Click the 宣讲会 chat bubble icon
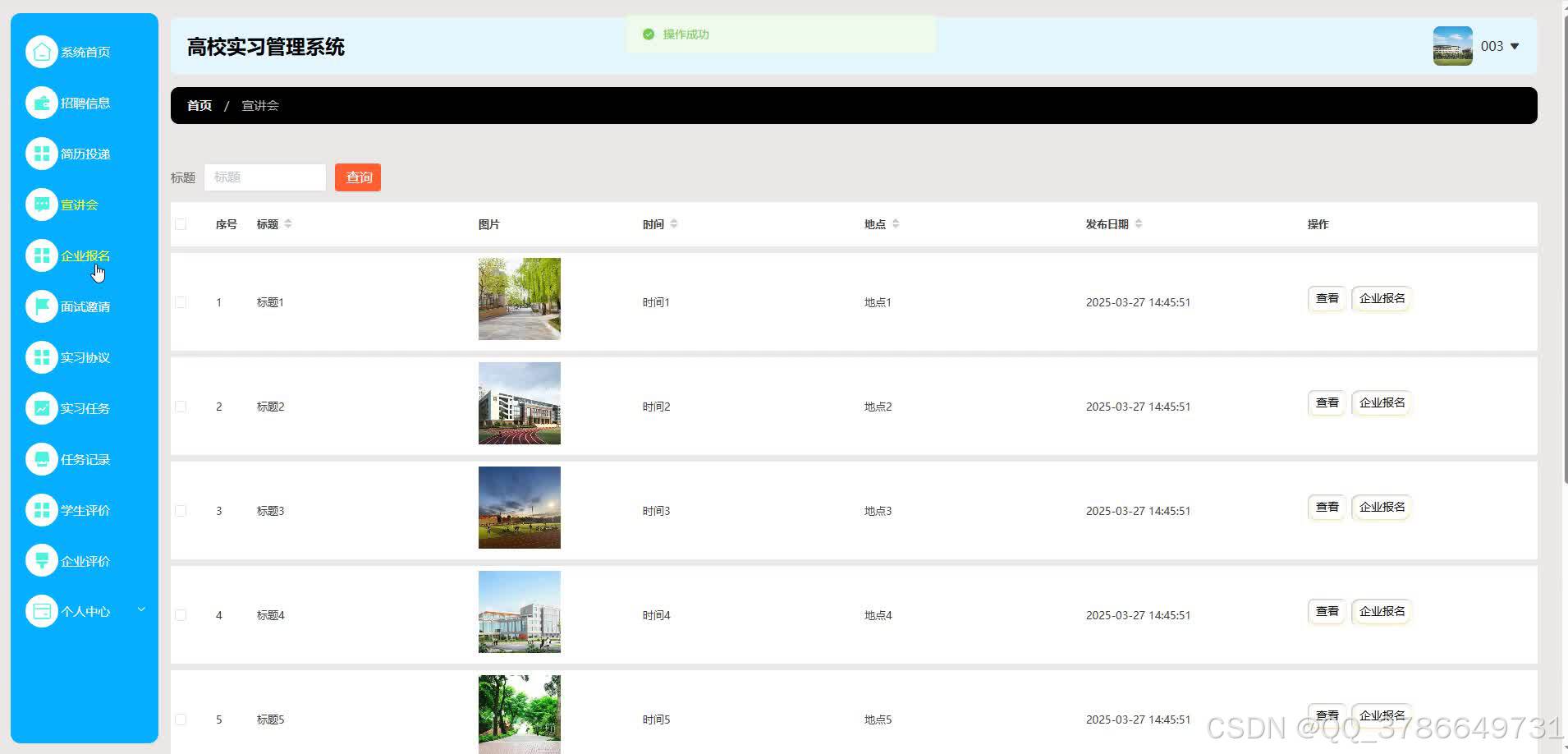The width and height of the screenshot is (1568, 754). (42, 205)
